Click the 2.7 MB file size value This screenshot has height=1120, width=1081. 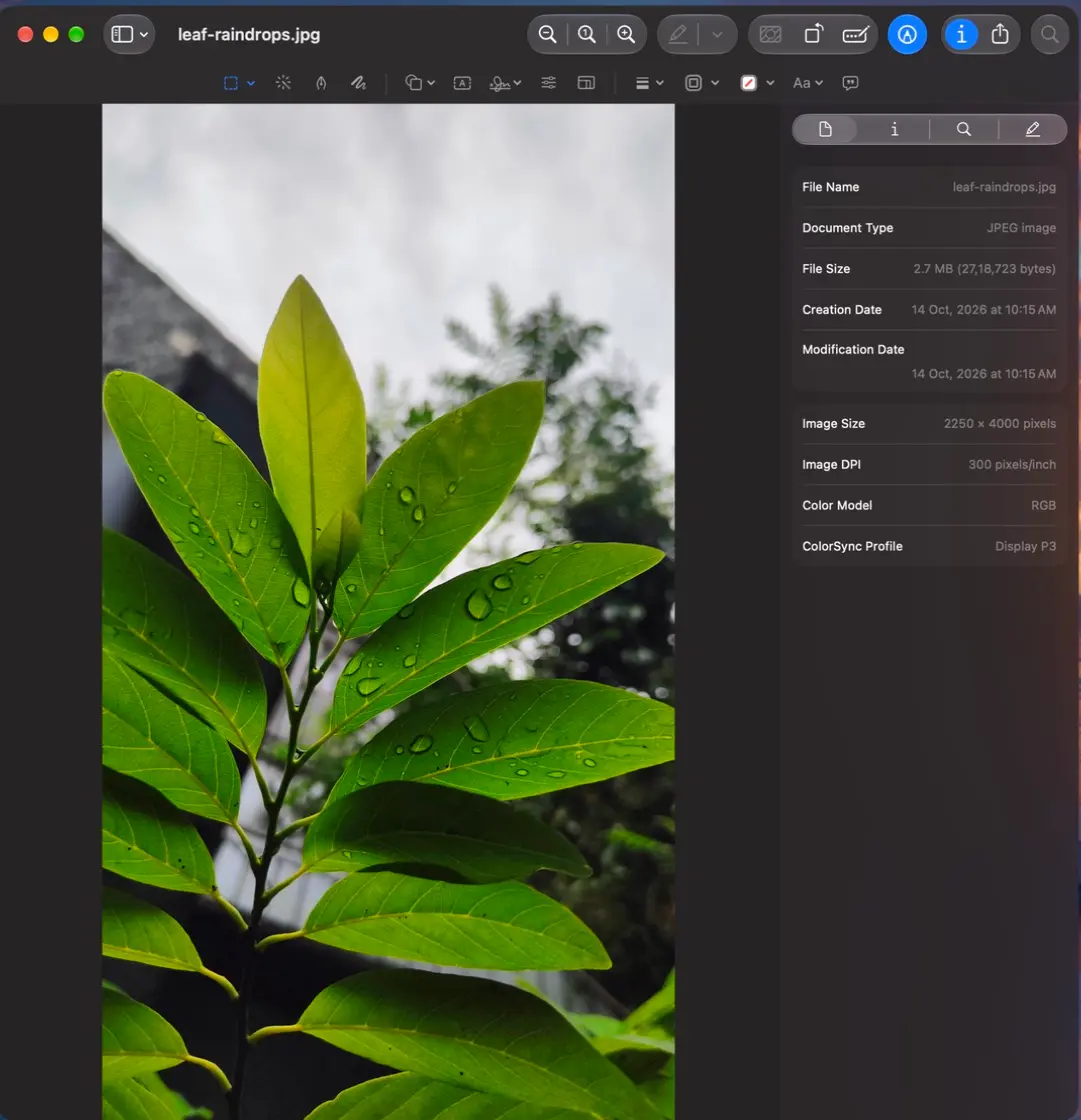coord(984,269)
